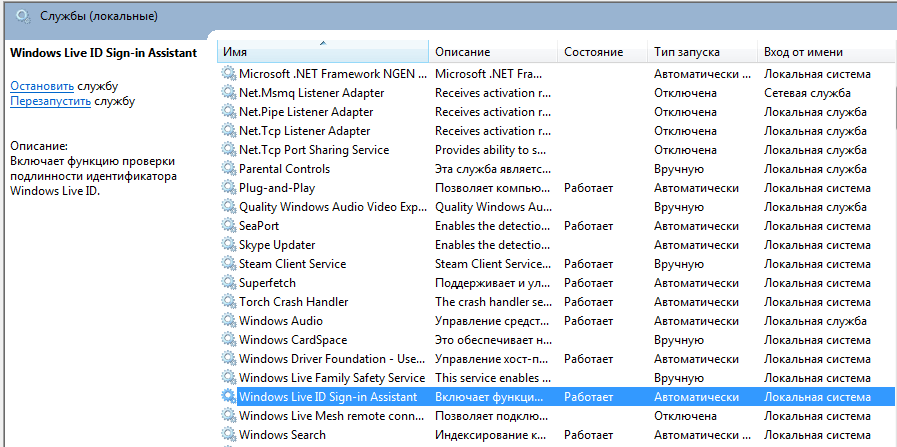Click the Windows Live Mesh remote conn... name

coord(333,416)
